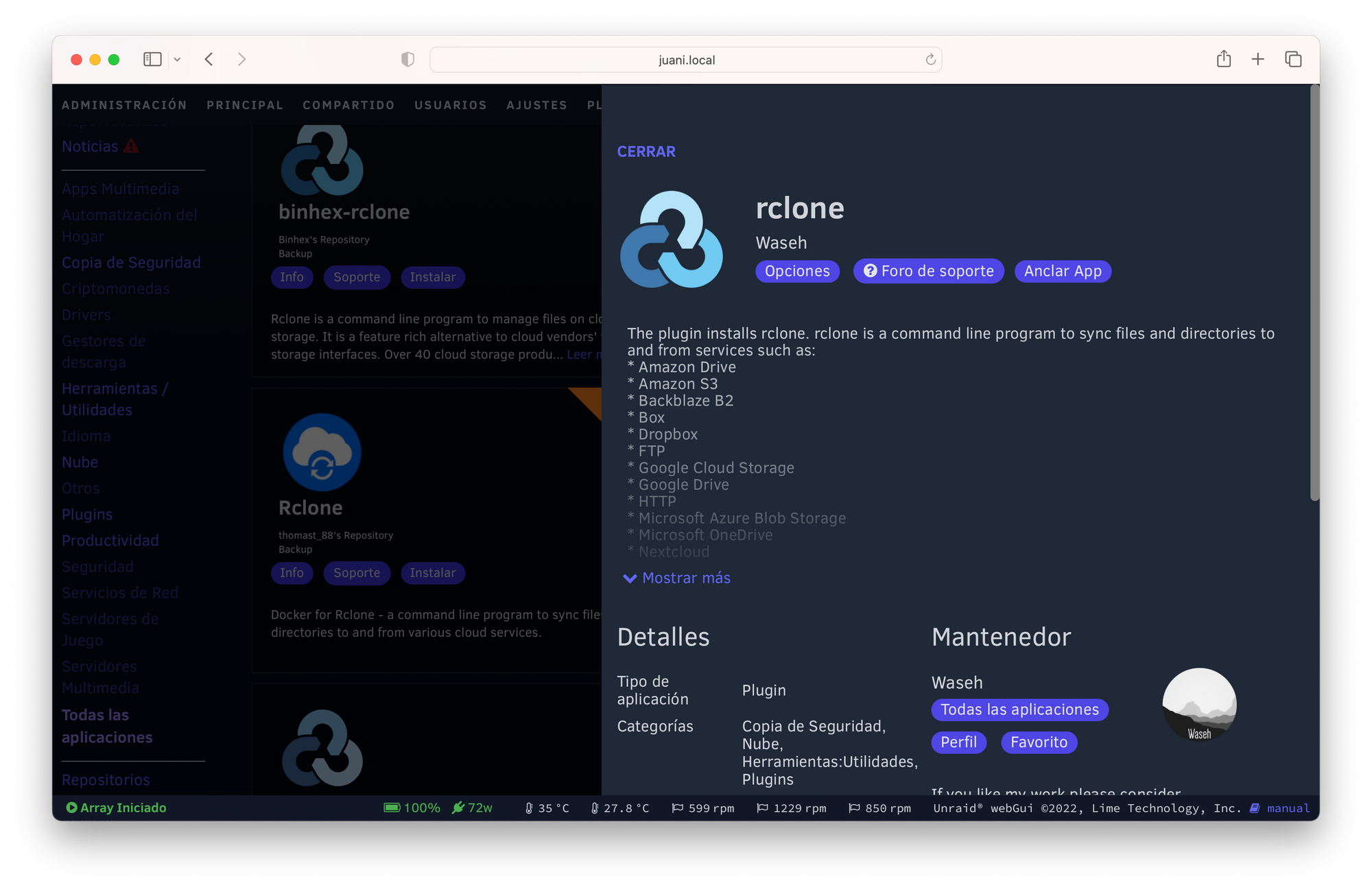Switch to the USUARIOS tab
The height and width of the screenshot is (890, 1372).
(451, 105)
